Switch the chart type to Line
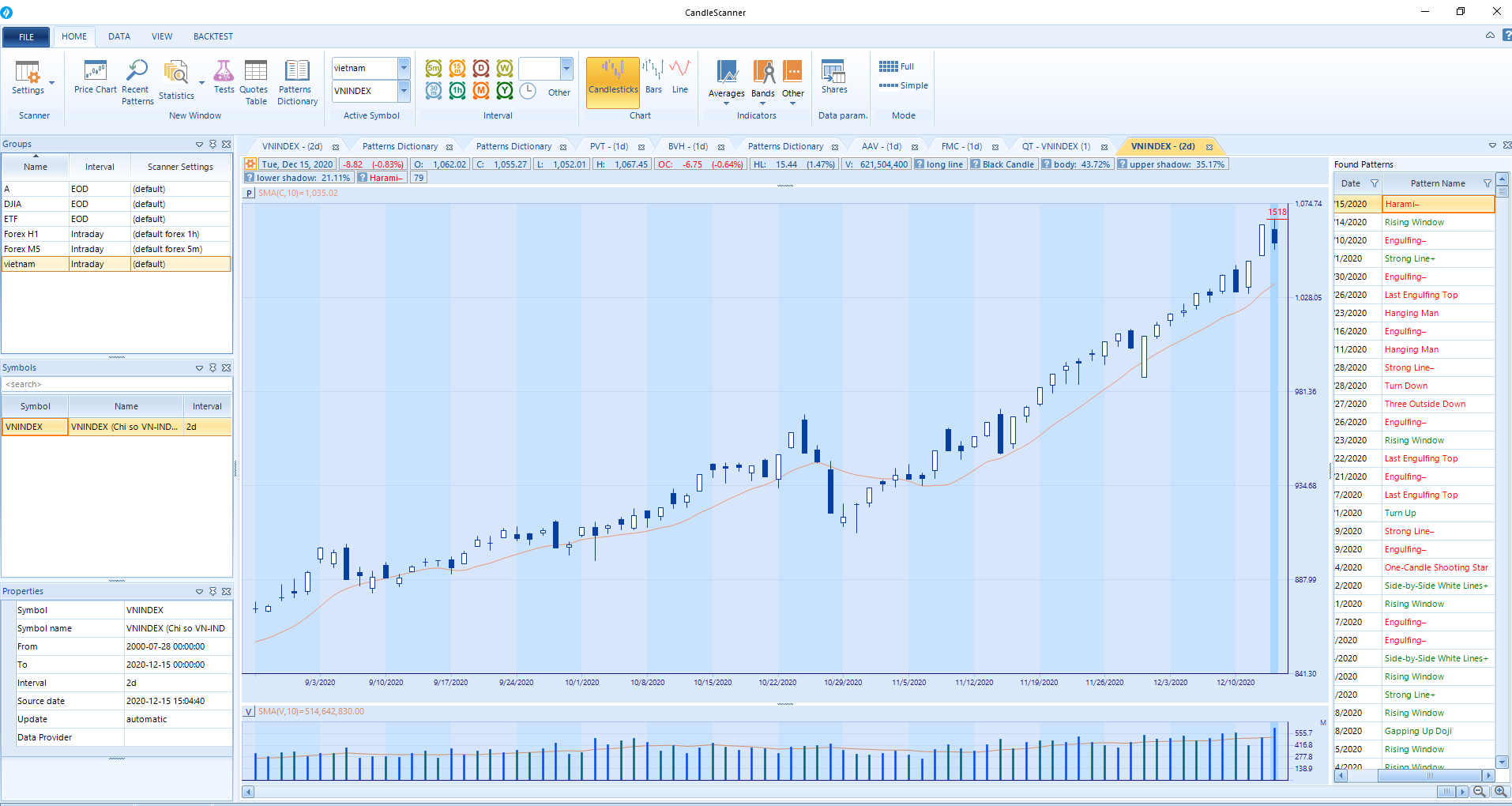This screenshot has width=1512, height=806. click(679, 77)
